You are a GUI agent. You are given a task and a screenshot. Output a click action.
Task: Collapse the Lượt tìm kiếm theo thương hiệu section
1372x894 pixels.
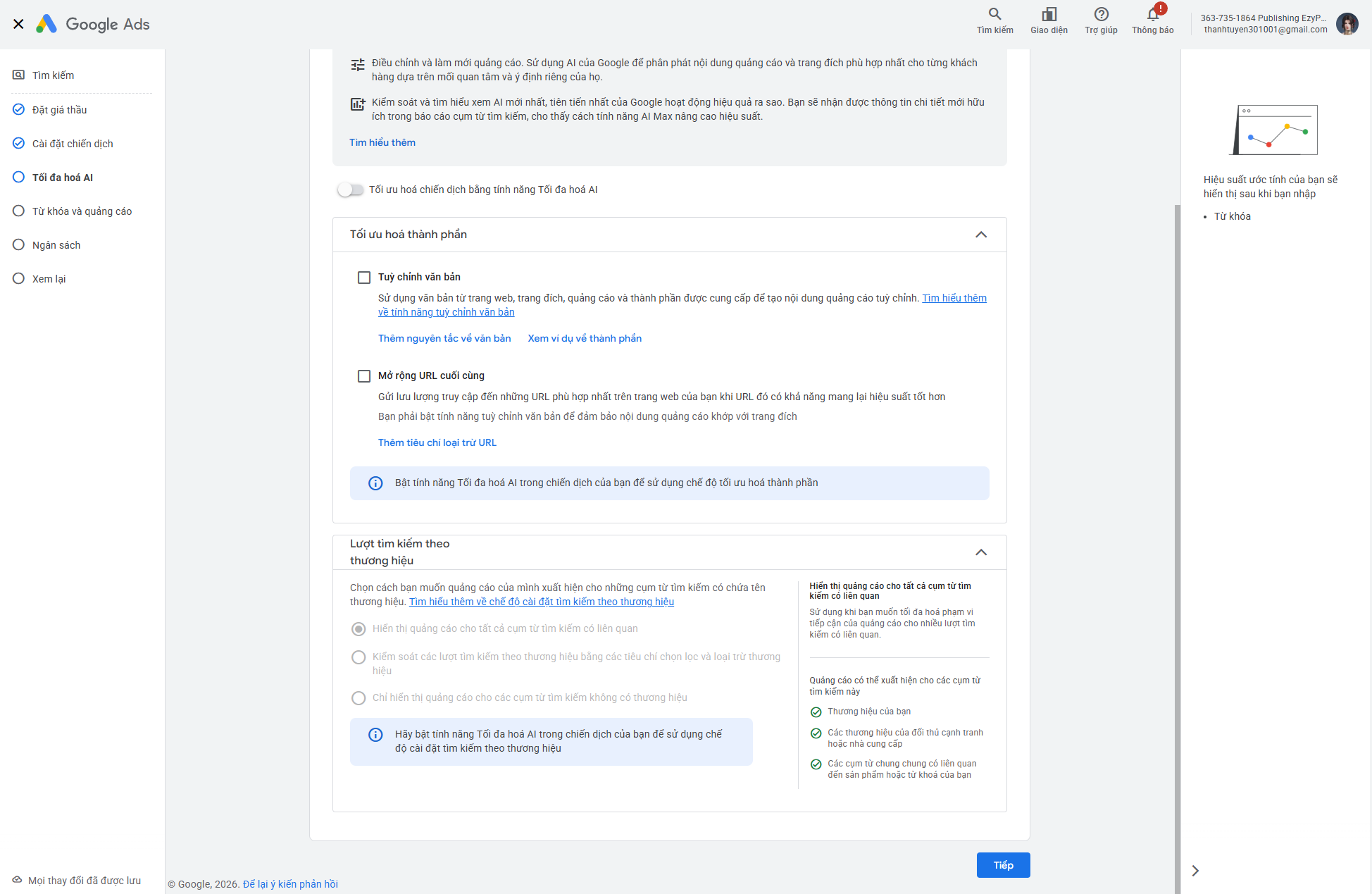(x=981, y=552)
